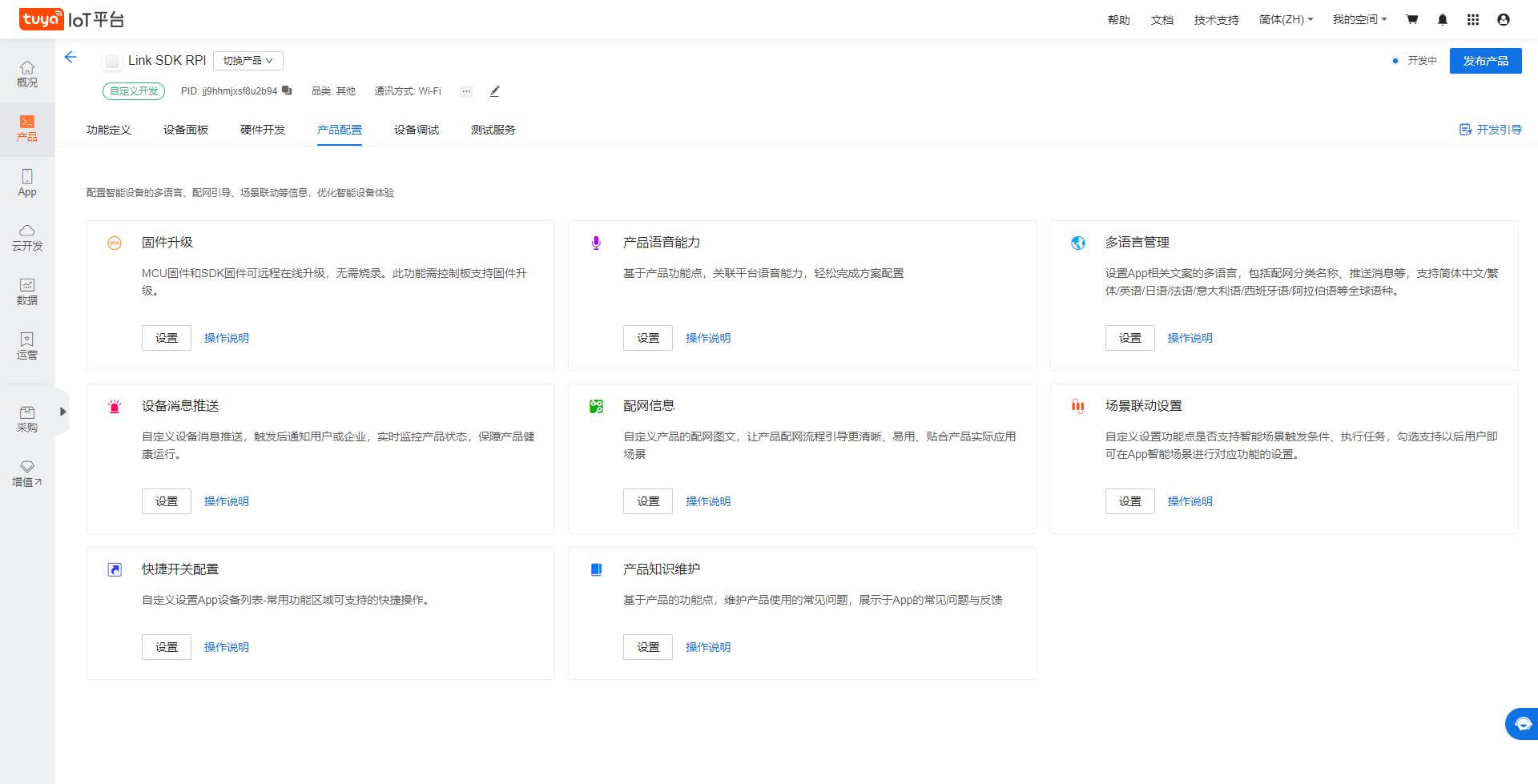The height and width of the screenshot is (784, 1538).
Task: Click 设置 for 快捷开关配置
Action: pos(167,647)
